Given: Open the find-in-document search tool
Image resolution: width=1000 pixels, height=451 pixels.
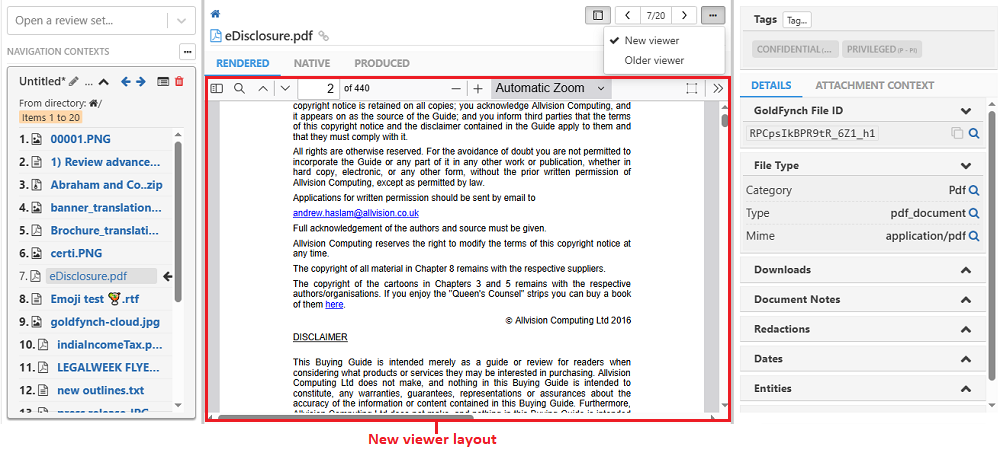Looking at the screenshot, I should pos(240,88).
